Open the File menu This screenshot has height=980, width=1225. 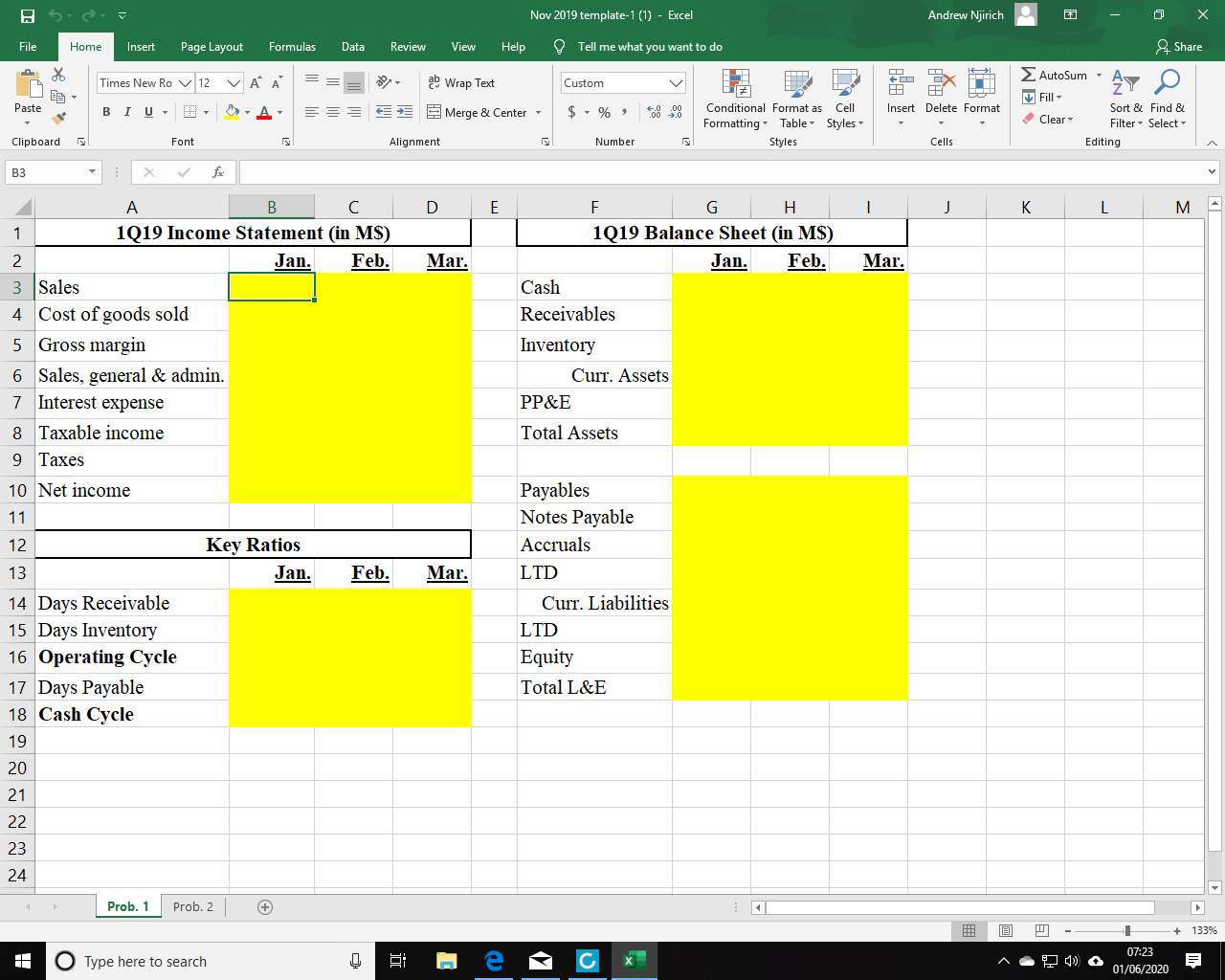pyautogui.click(x=28, y=47)
